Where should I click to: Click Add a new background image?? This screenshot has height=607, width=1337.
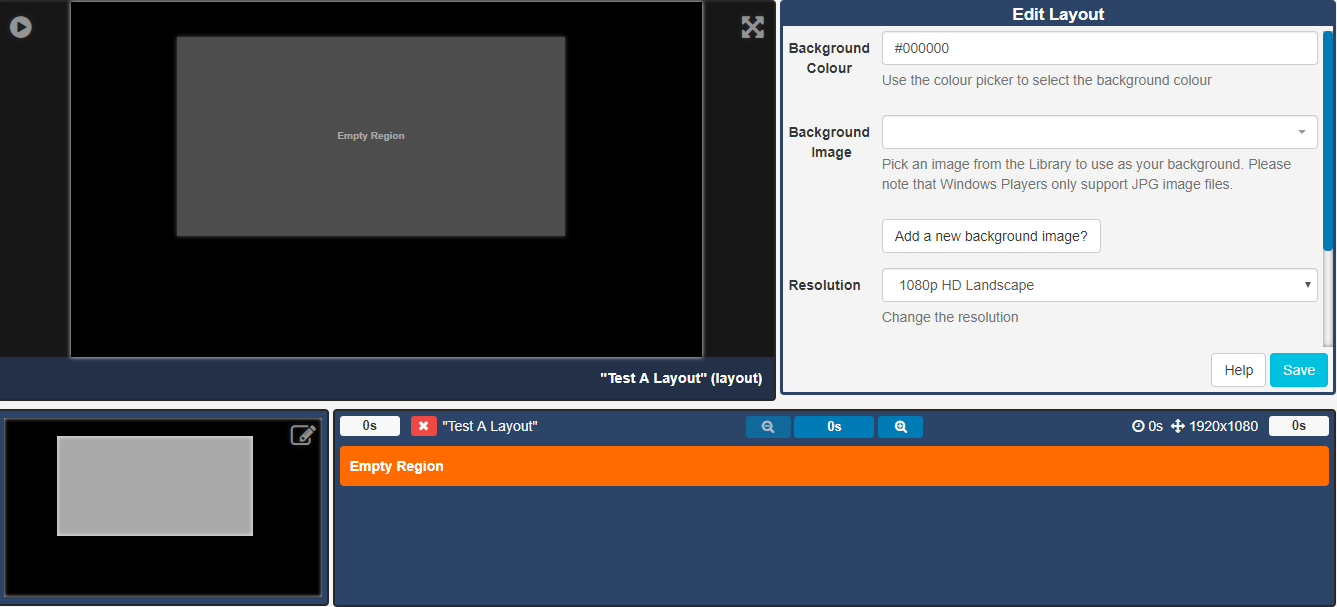tap(990, 235)
